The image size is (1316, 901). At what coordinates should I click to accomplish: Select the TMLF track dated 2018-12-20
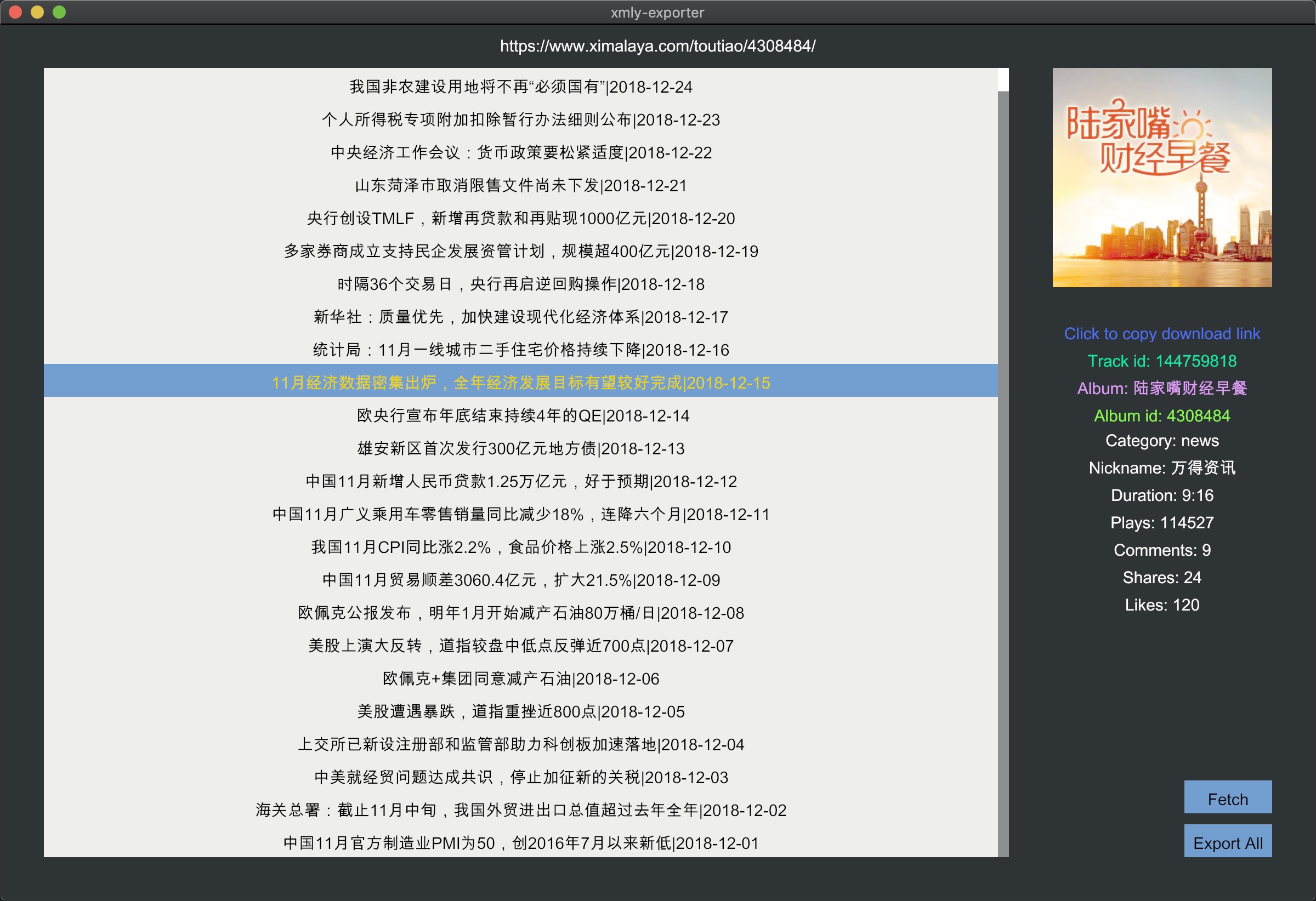point(520,218)
